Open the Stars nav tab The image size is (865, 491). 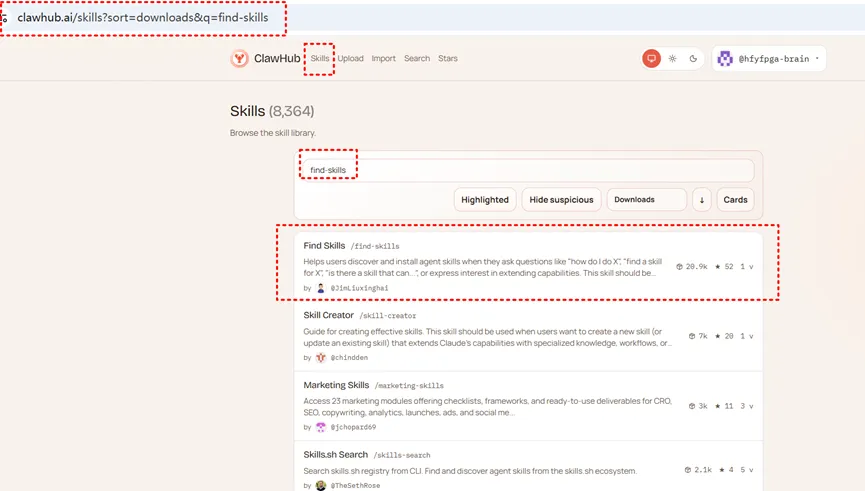[x=447, y=58]
